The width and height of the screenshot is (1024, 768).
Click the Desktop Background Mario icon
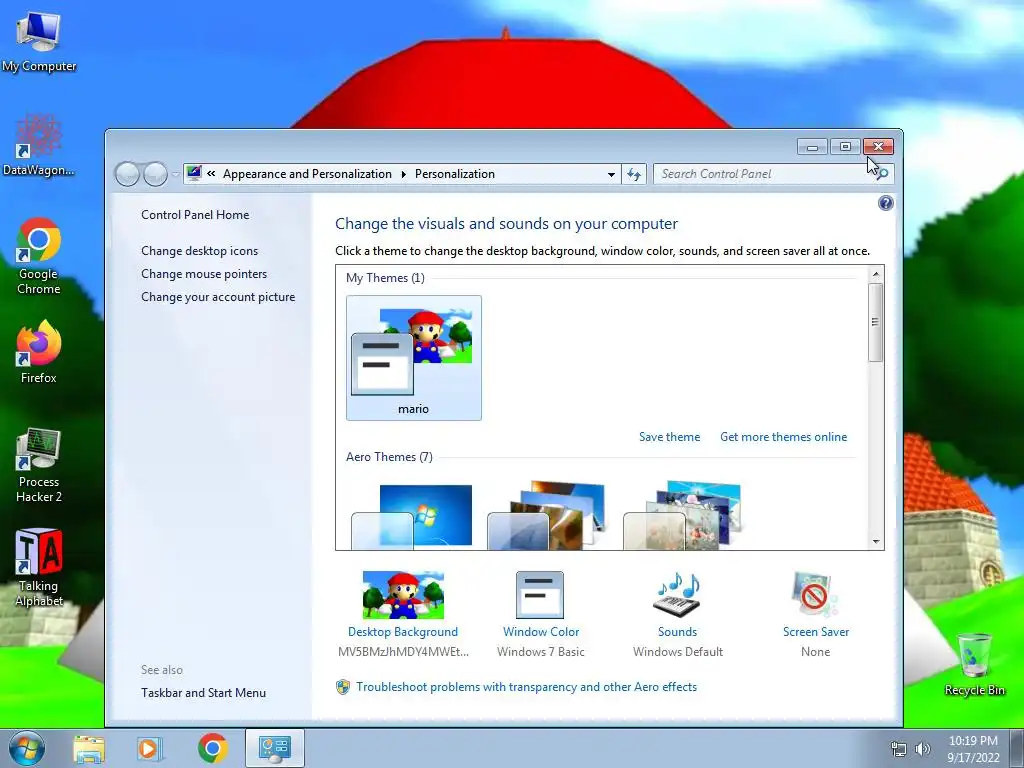(403, 595)
